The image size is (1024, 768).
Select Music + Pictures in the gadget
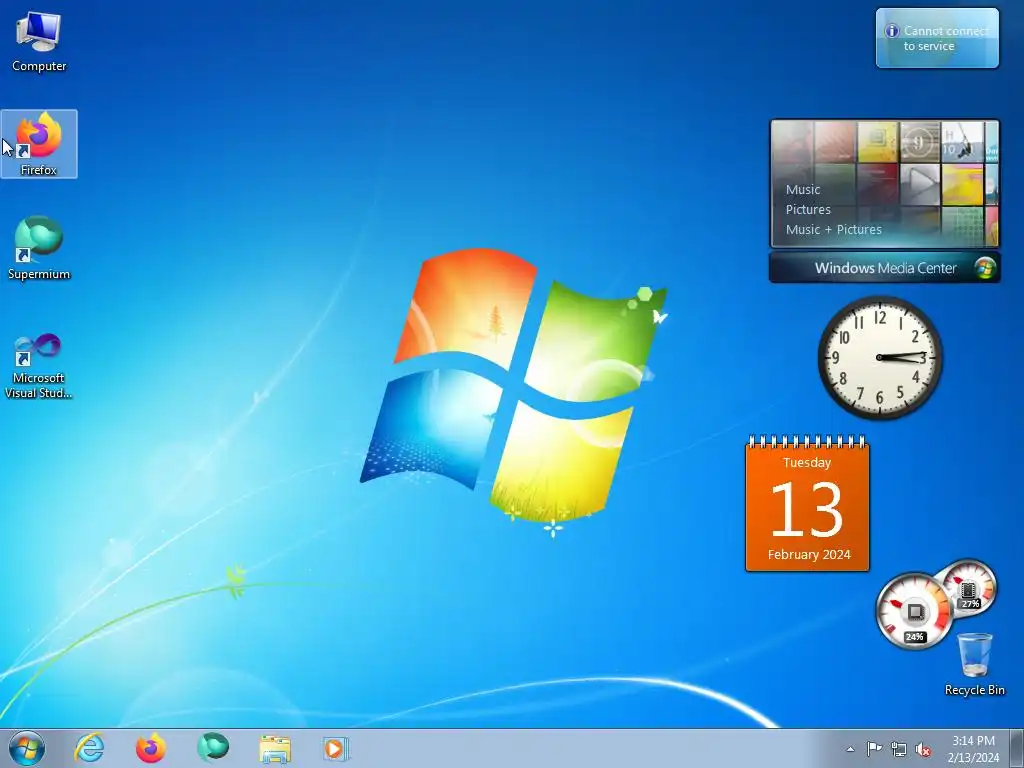(x=833, y=229)
